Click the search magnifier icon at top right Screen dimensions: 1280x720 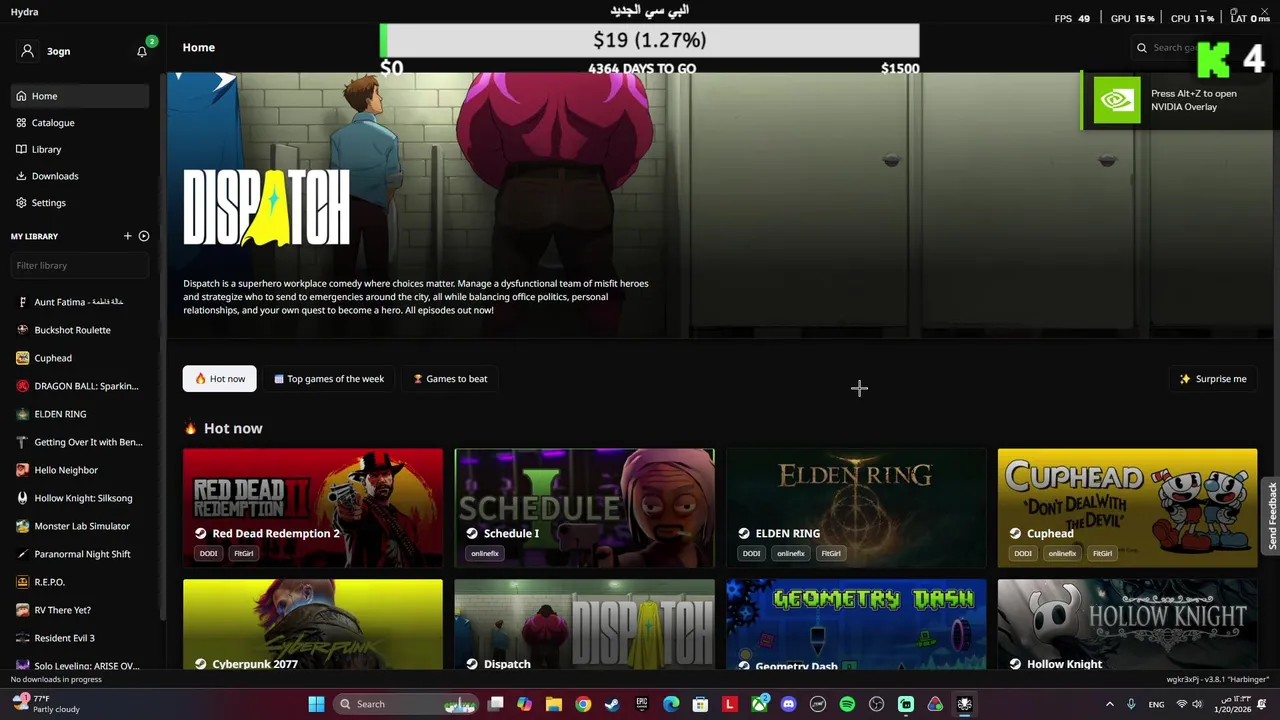click(1142, 48)
